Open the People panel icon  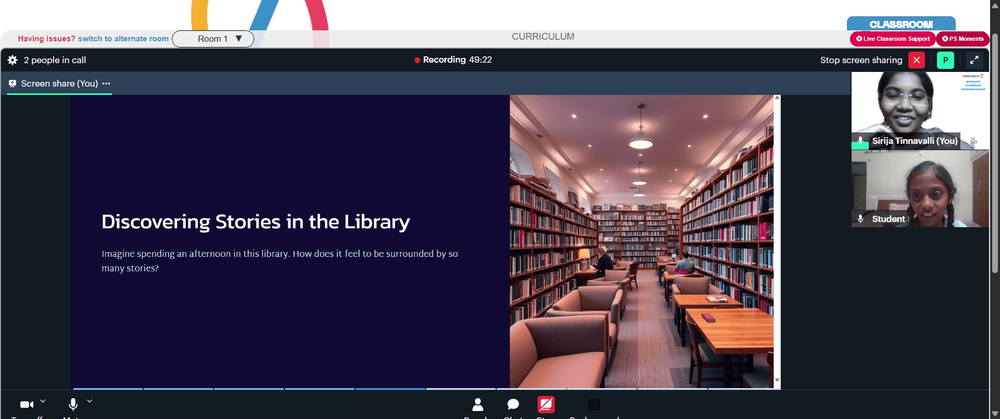pos(478,404)
